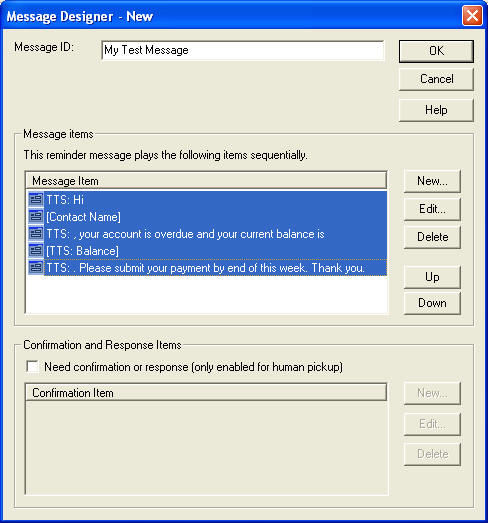Click the icon next to [TTS: Balance]
The image size is (488, 523).
[36, 250]
